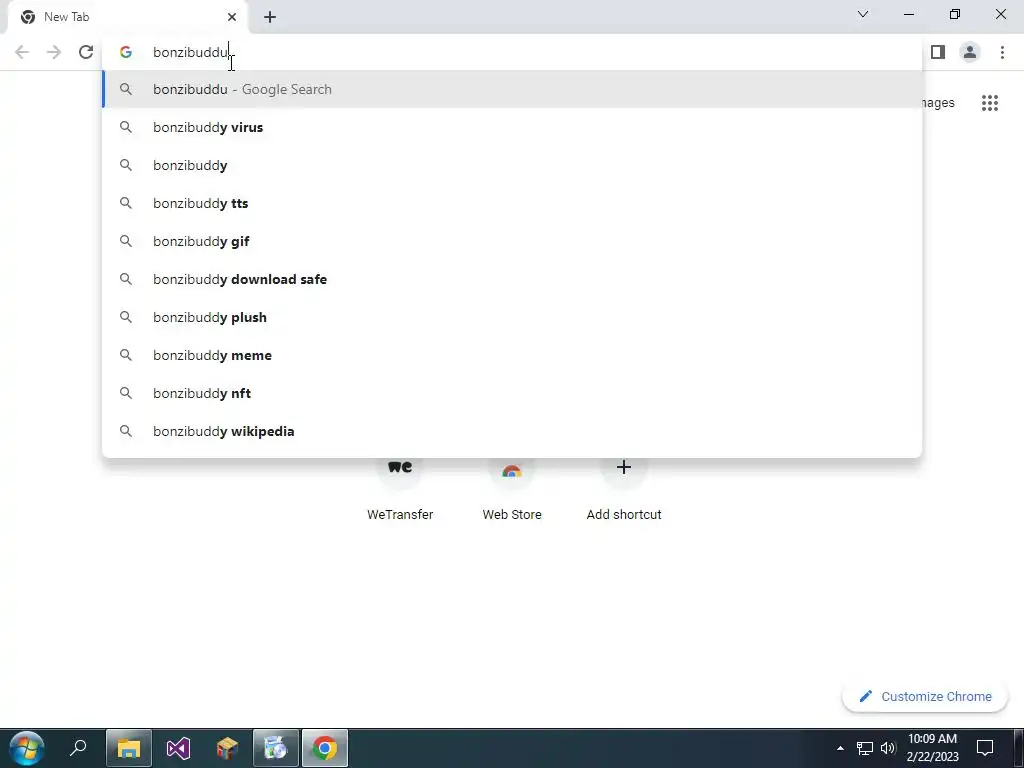
Task: Open the profile avatar icon
Action: click(x=970, y=52)
